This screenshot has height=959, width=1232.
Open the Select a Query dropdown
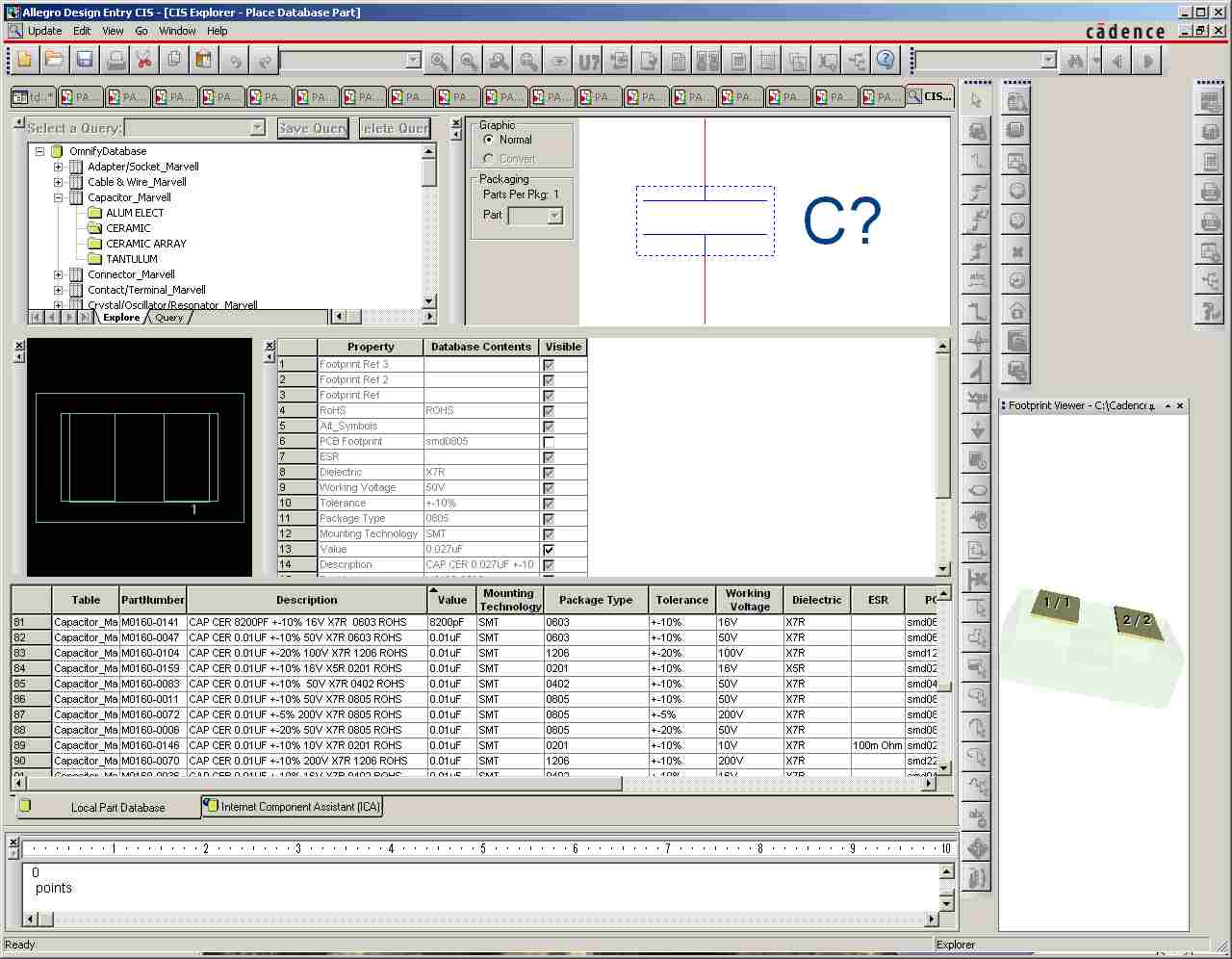pyautogui.click(x=255, y=126)
